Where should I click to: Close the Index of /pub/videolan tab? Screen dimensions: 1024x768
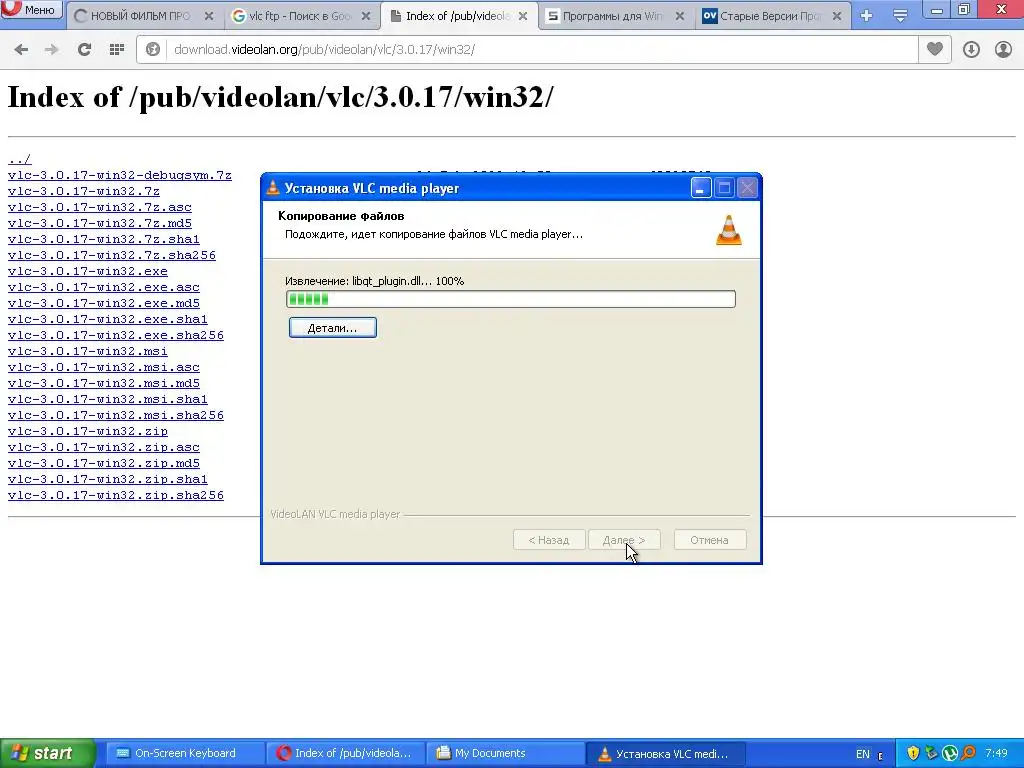[x=523, y=16]
